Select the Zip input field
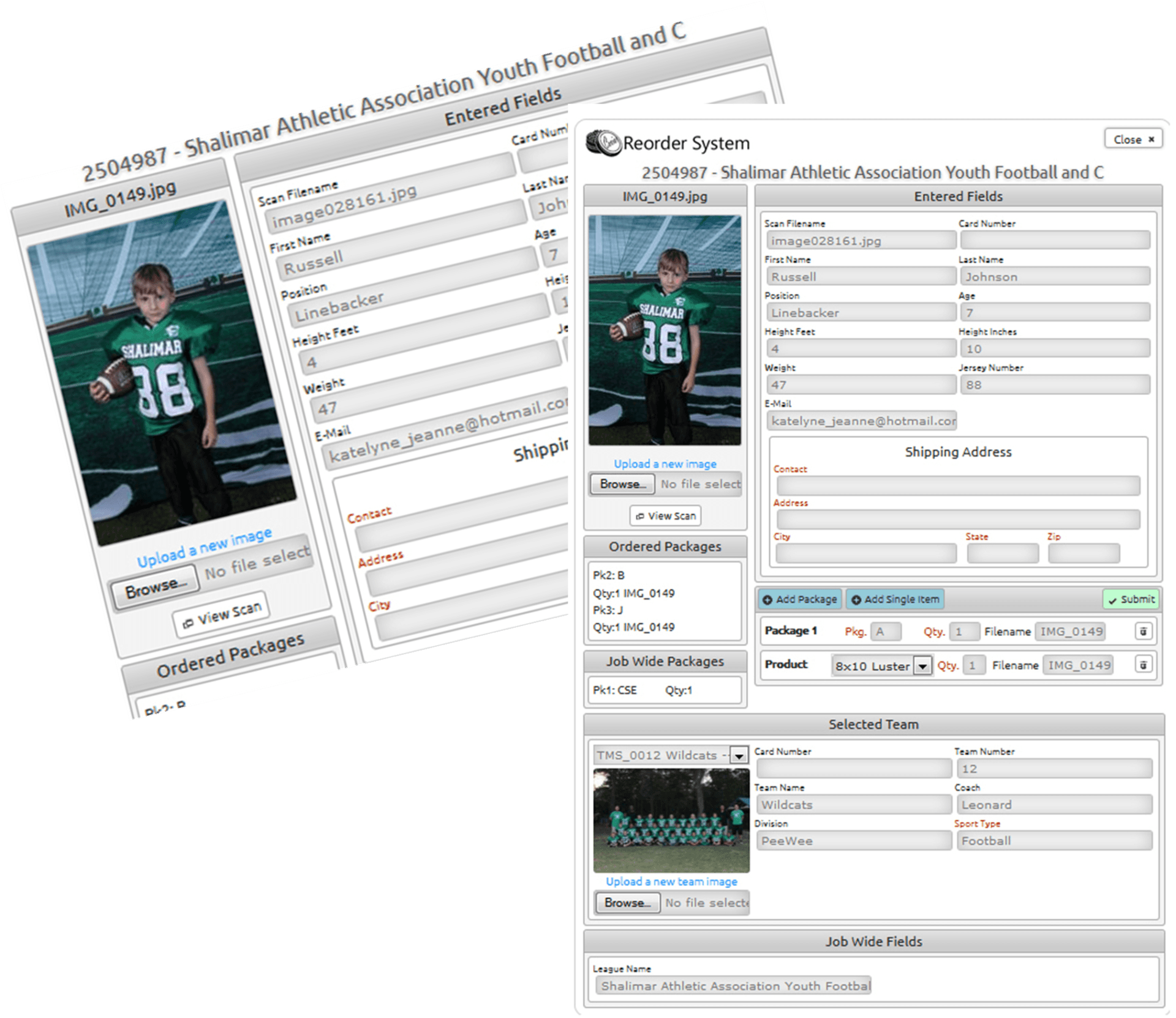This screenshot has height=1018, width=1176. pyautogui.click(x=1084, y=553)
